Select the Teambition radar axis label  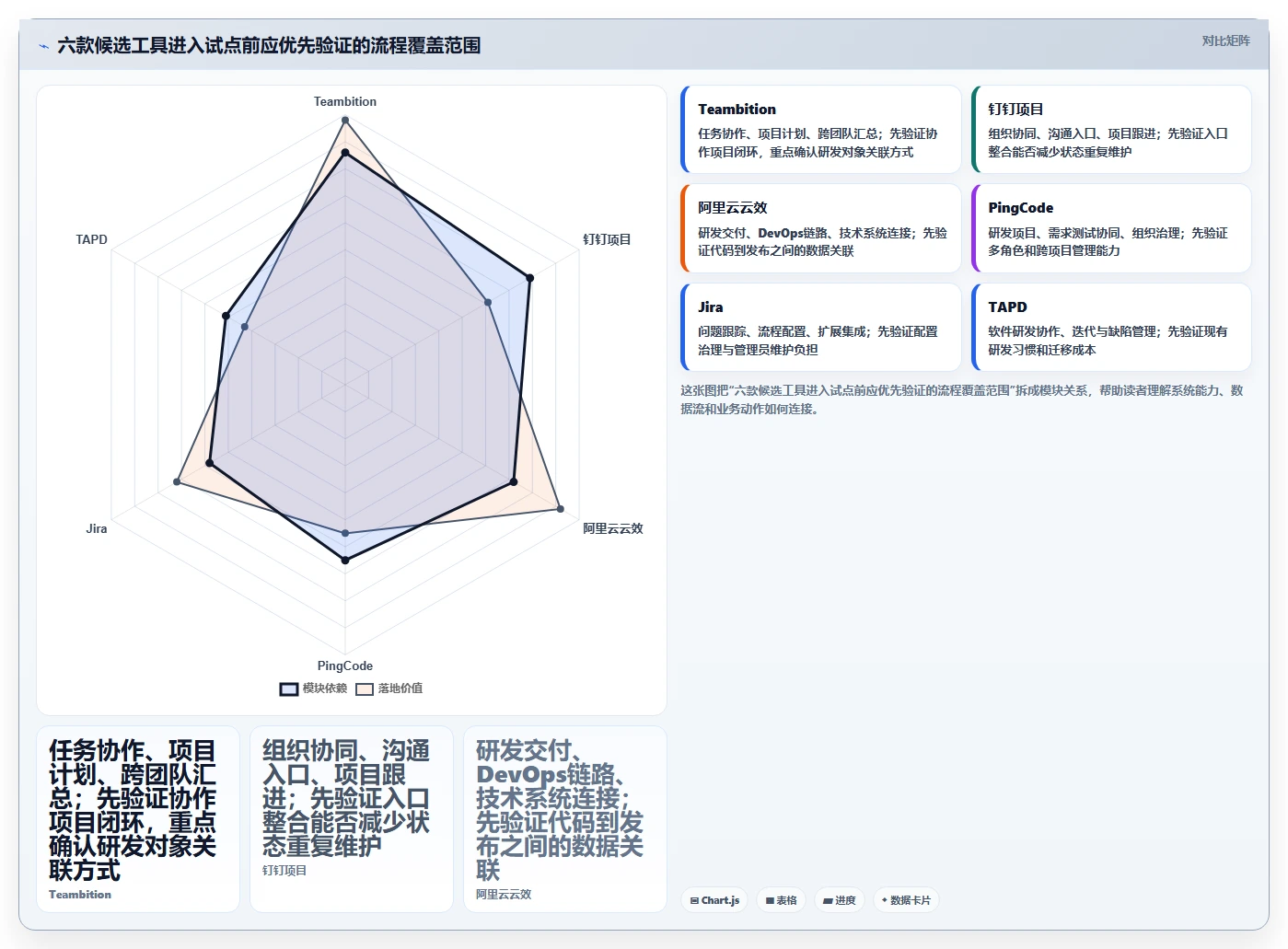tap(345, 101)
